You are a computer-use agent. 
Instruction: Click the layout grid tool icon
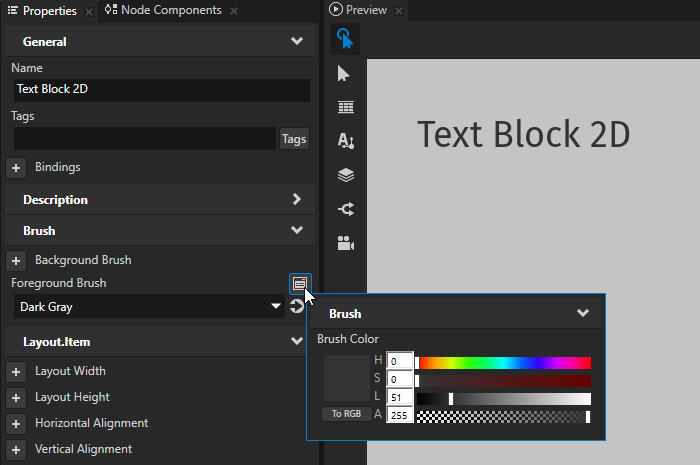[x=345, y=107]
